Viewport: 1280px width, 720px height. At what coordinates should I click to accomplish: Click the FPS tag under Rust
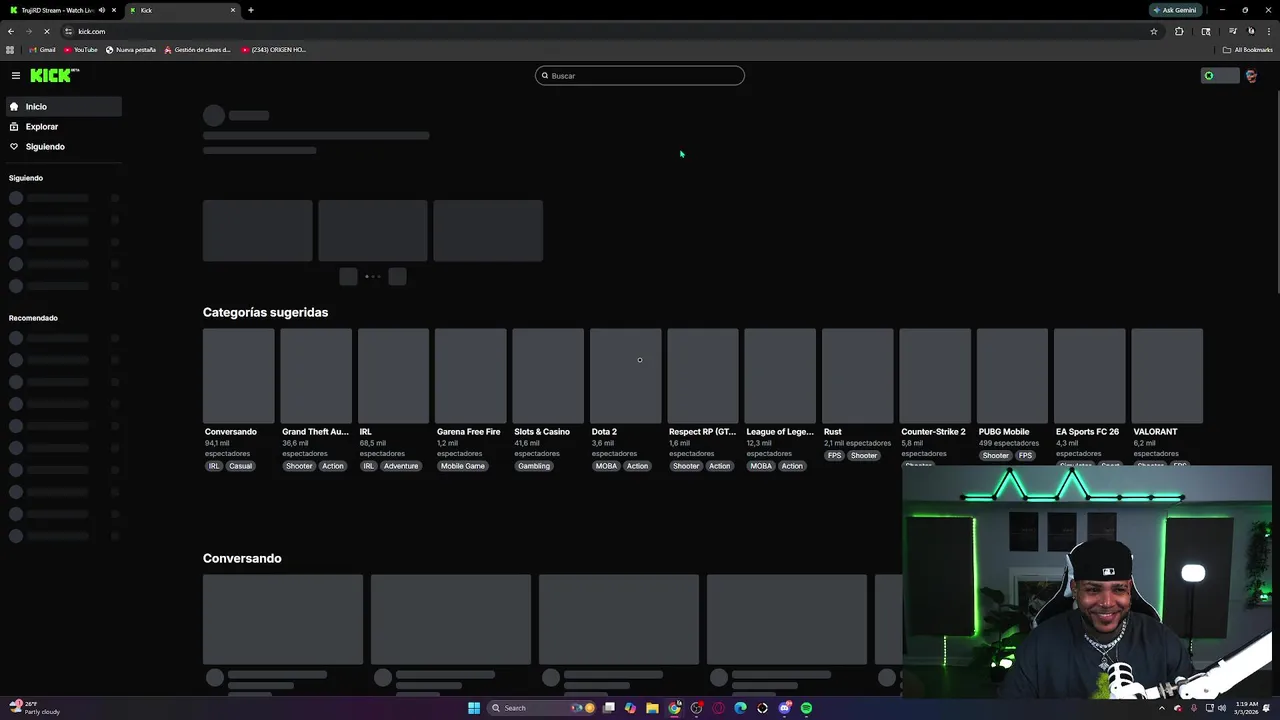(x=834, y=456)
